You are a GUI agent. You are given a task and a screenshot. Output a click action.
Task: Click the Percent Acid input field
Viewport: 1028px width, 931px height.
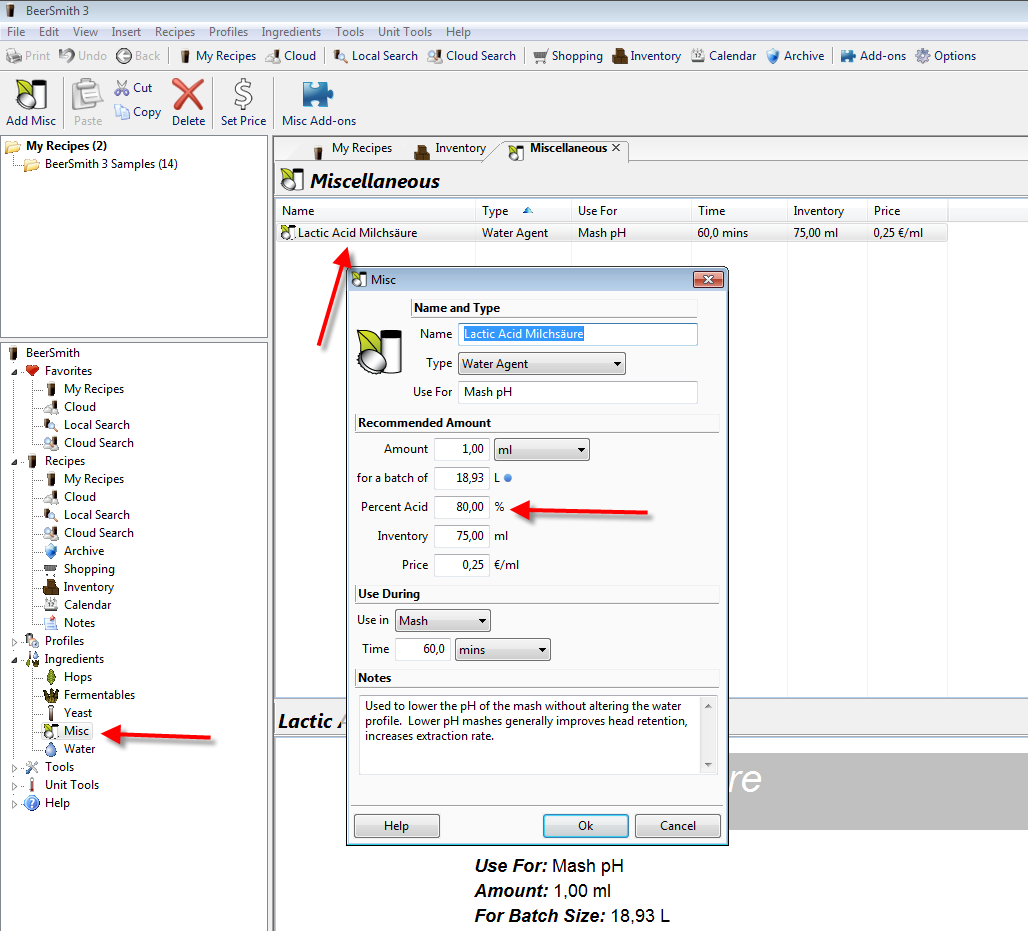tap(462, 507)
